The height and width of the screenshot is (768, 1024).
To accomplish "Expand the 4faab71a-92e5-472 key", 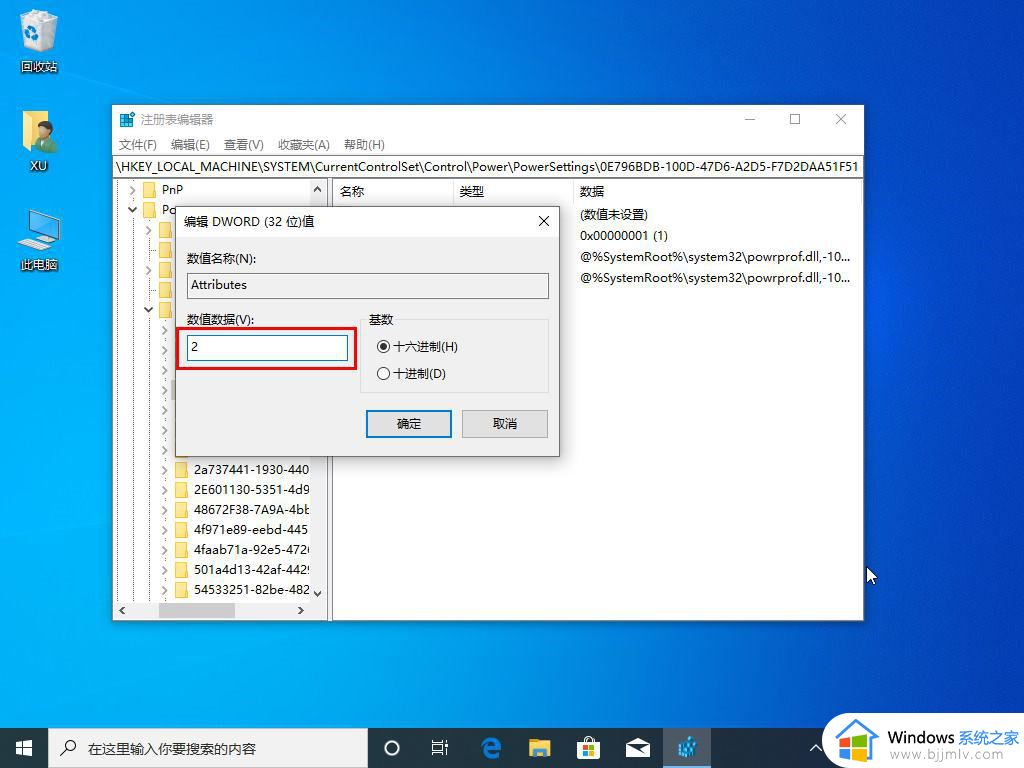I will coord(165,550).
